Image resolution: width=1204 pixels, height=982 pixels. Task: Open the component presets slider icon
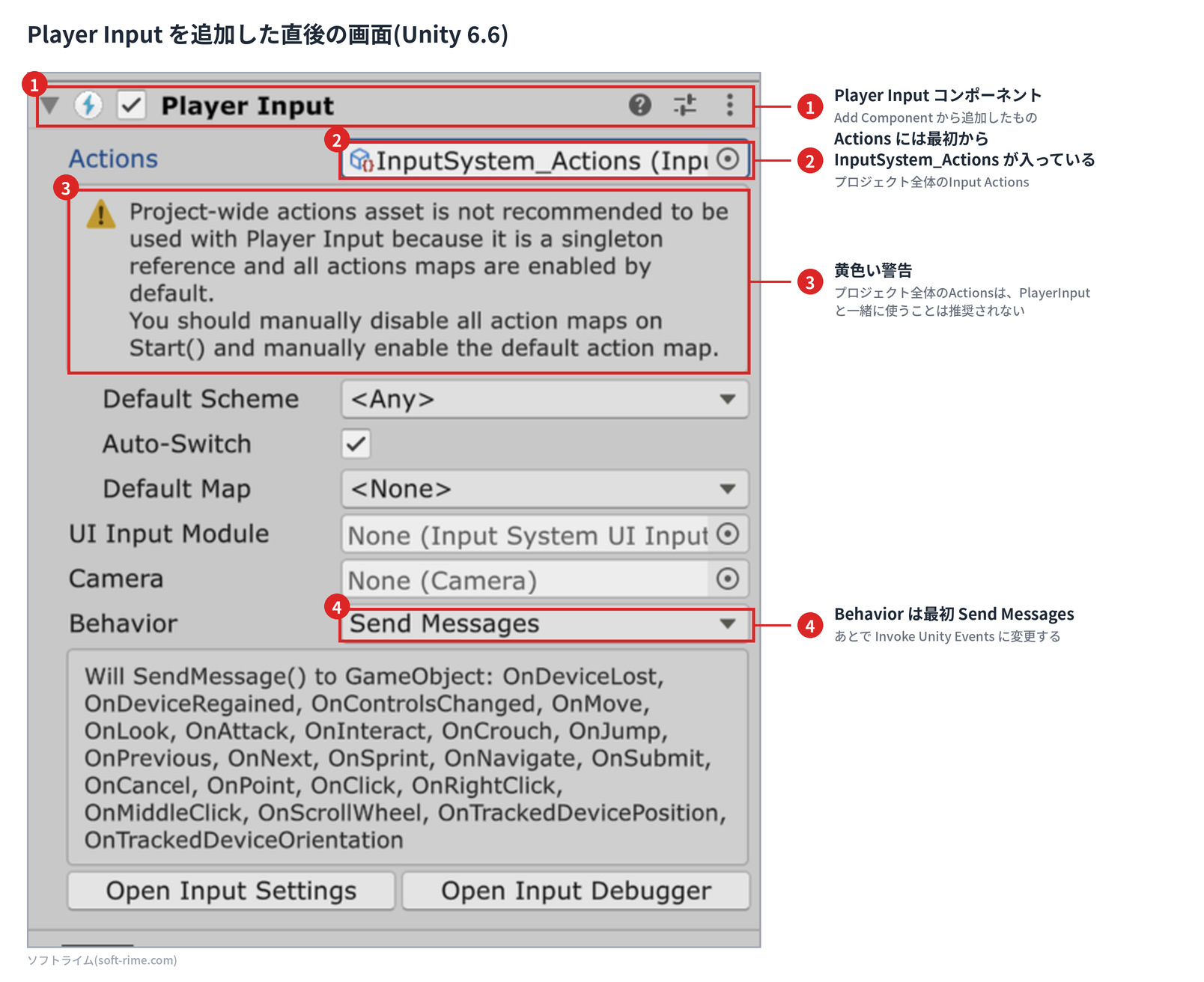684,105
